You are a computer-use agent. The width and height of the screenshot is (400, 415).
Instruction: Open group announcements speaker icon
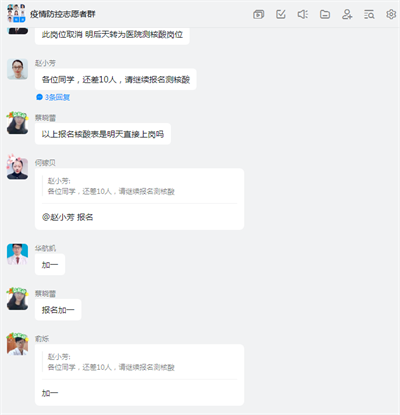303,14
